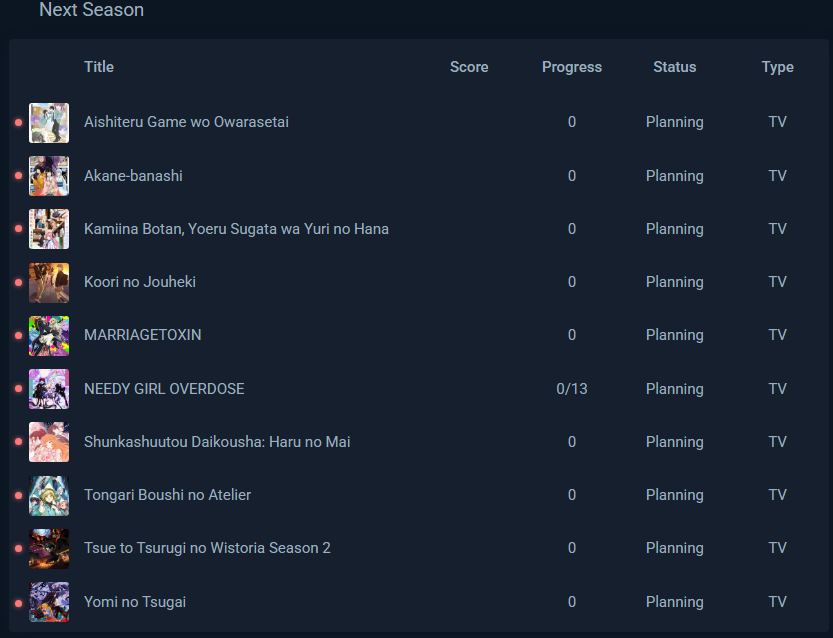Click the TV type of Koori no Jouheki
Image resolution: width=833 pixels, height=638 pixels.
coord(778,282)
